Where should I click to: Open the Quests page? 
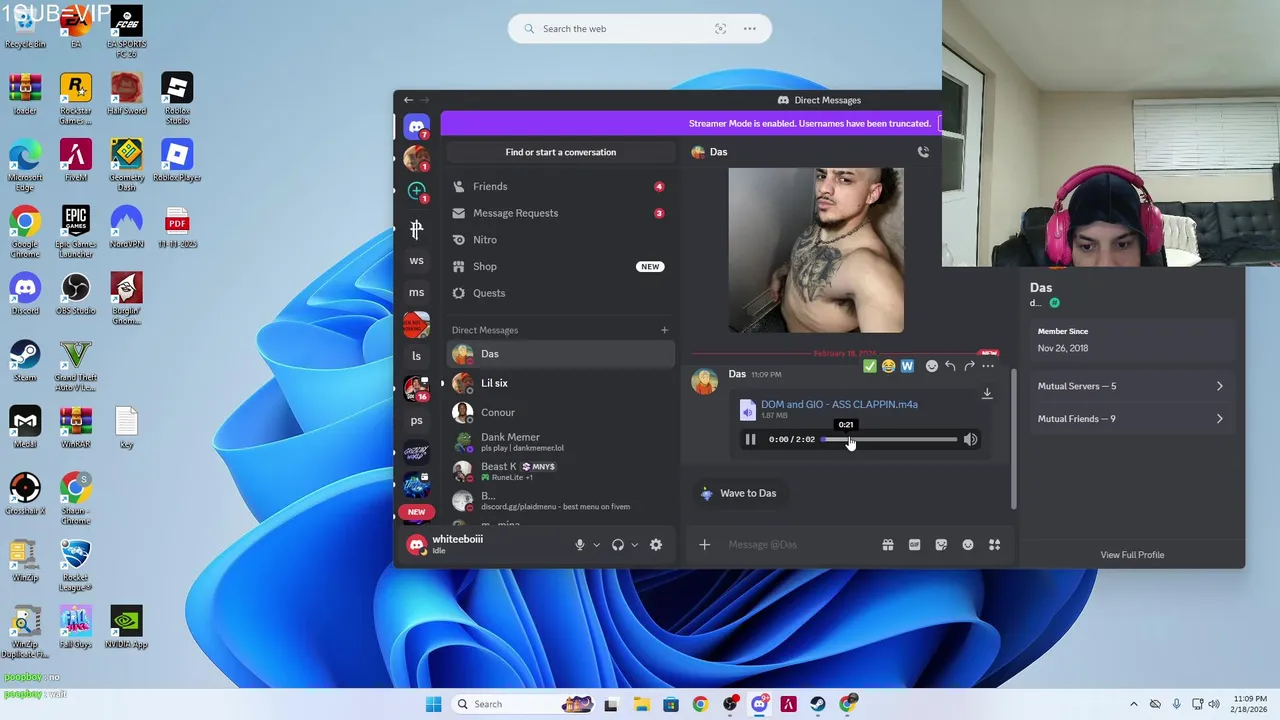point(561,293)
